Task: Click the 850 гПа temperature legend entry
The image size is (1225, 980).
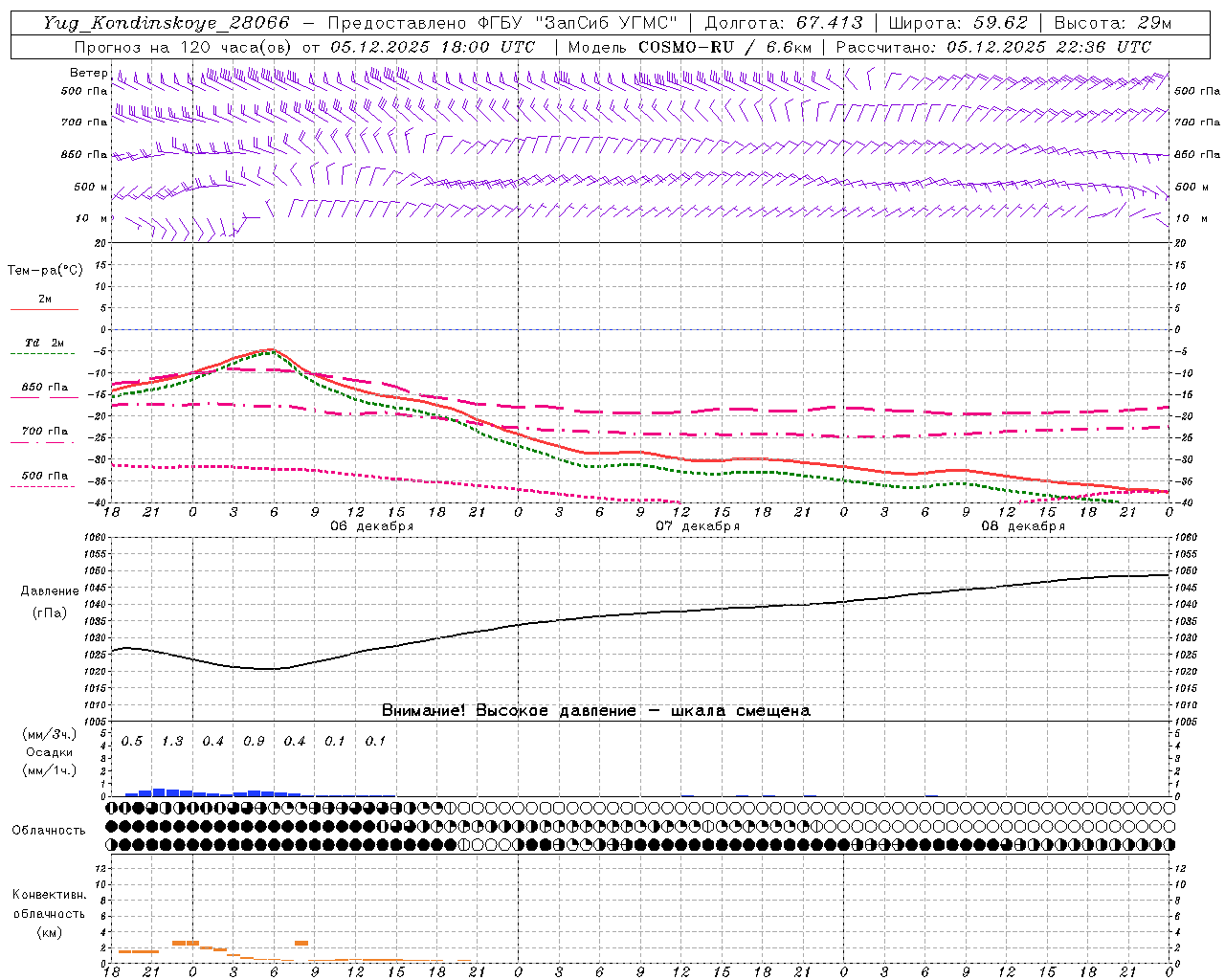Action: [44, 389]
